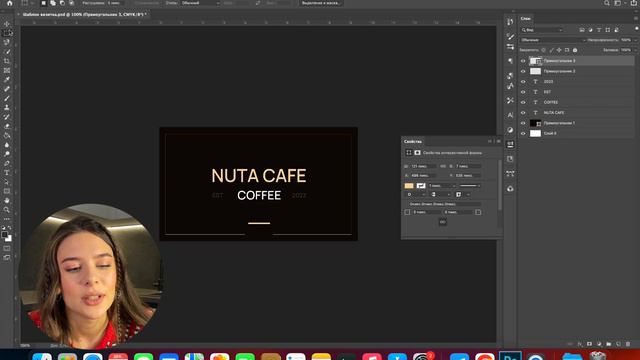Select the Move tool
This screenshot has width=640, height=360.
pos(7,24)
